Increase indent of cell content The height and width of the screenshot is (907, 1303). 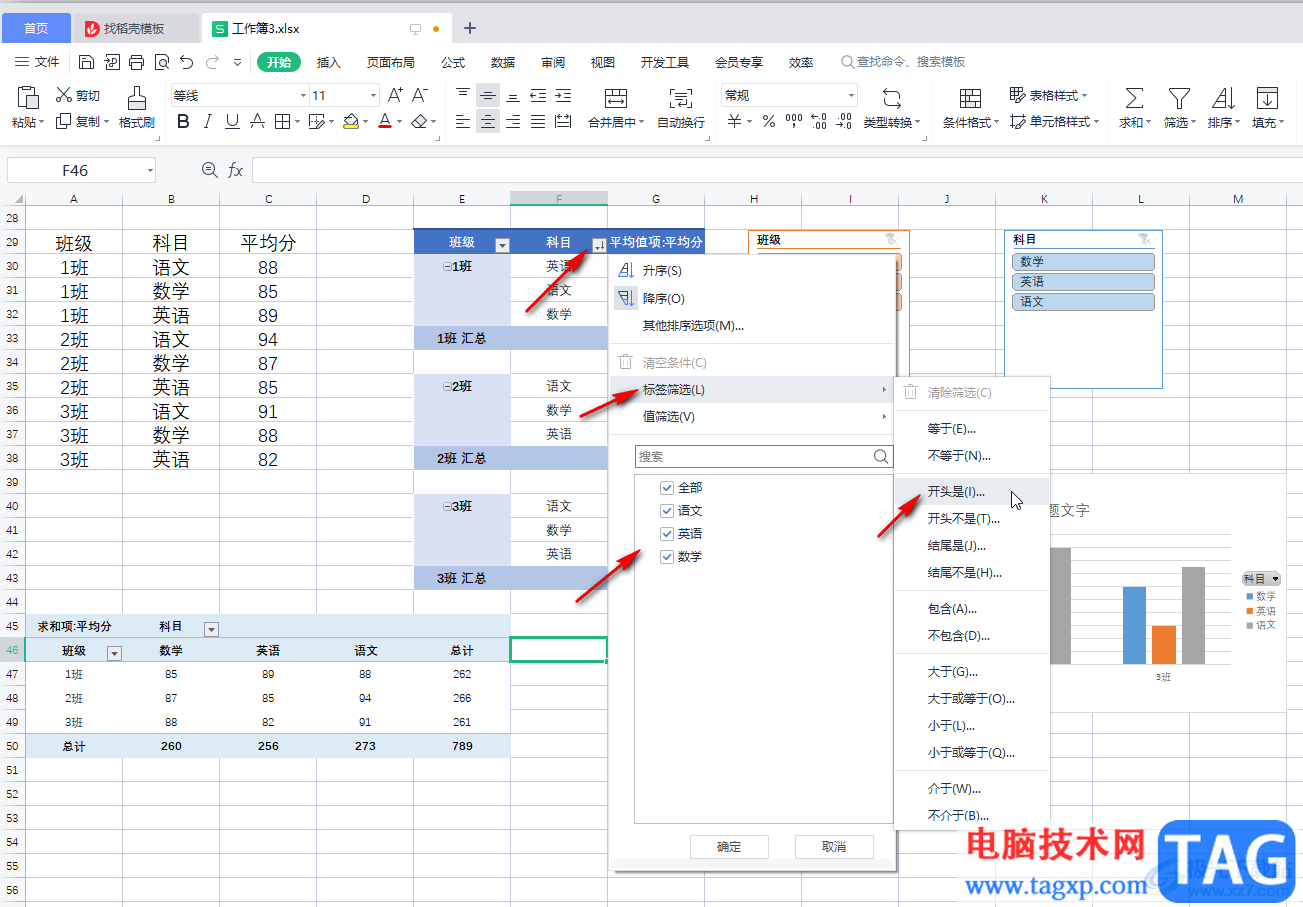click(563, 96)
